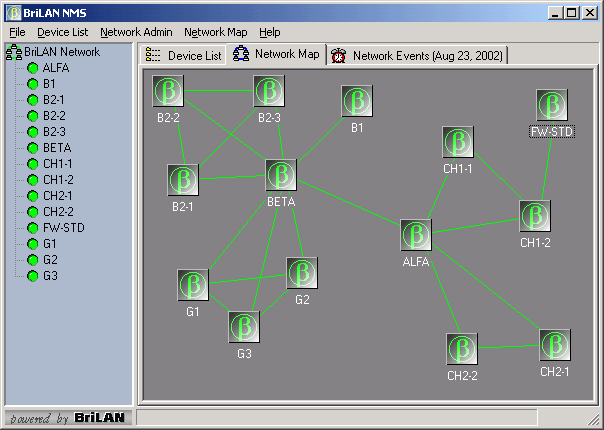The height and width of the screenshot is (430, 604).
Task: Select G2 in the device tree
Action: (50, 260)
